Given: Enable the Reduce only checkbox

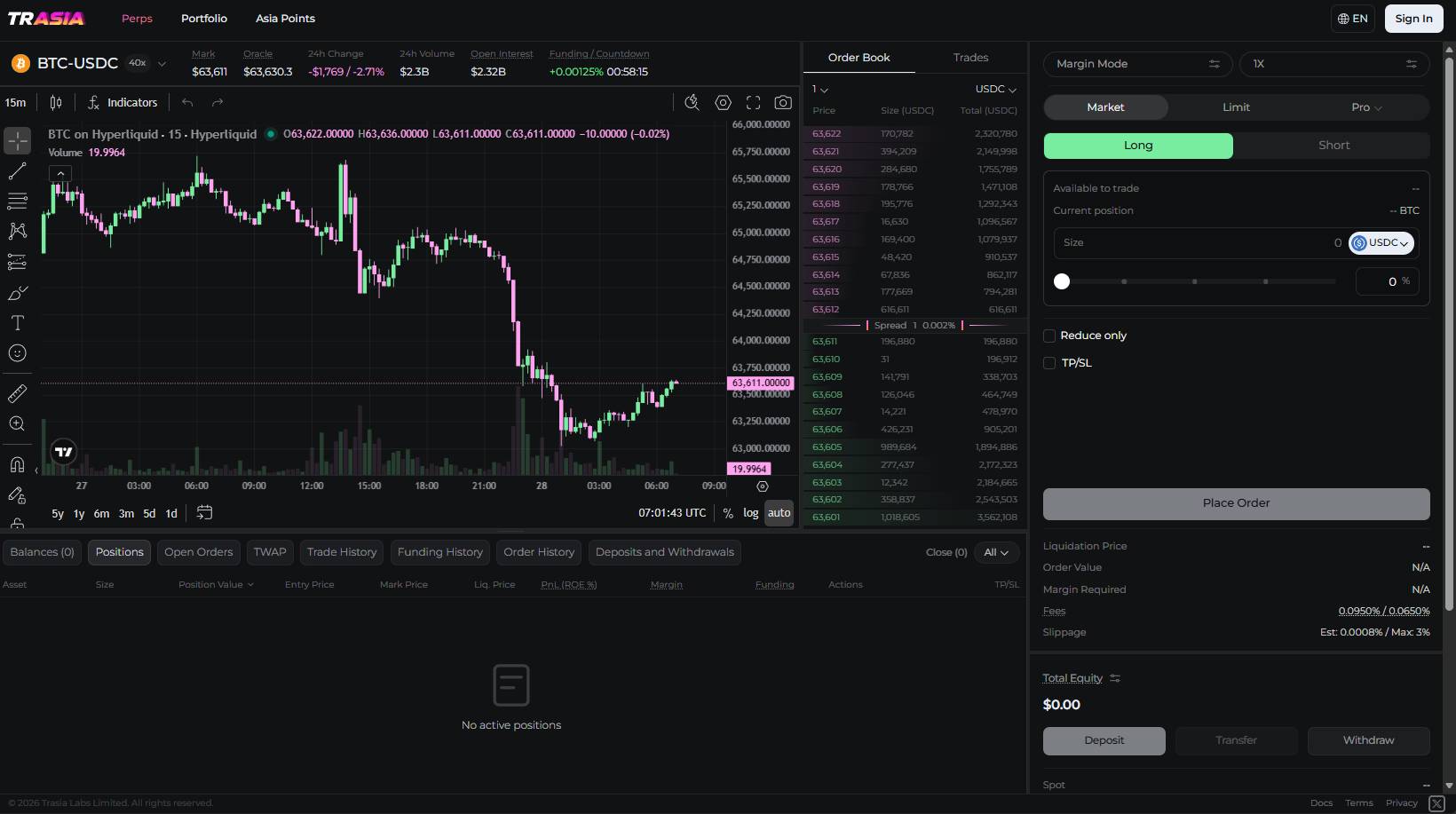Looking at the screenshot, I should pyautogui.click(x=1049, y=336).
